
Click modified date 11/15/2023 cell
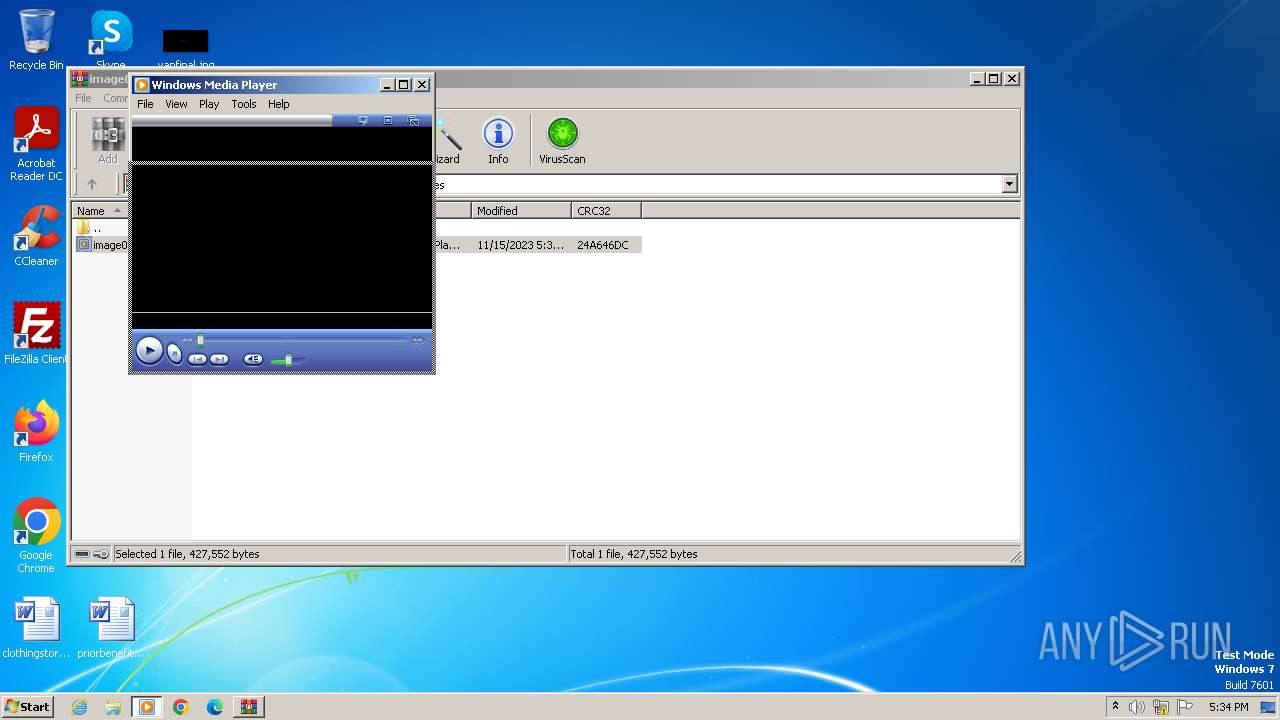point(520,245)
